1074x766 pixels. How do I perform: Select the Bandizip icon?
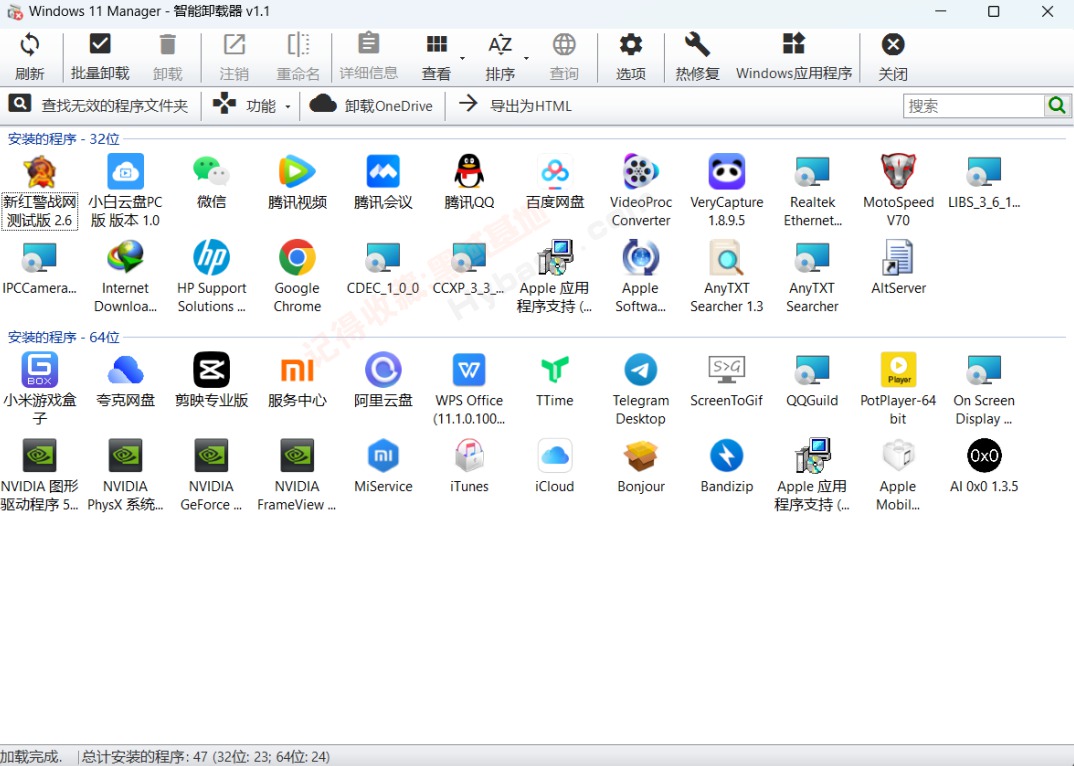point(727,456)
